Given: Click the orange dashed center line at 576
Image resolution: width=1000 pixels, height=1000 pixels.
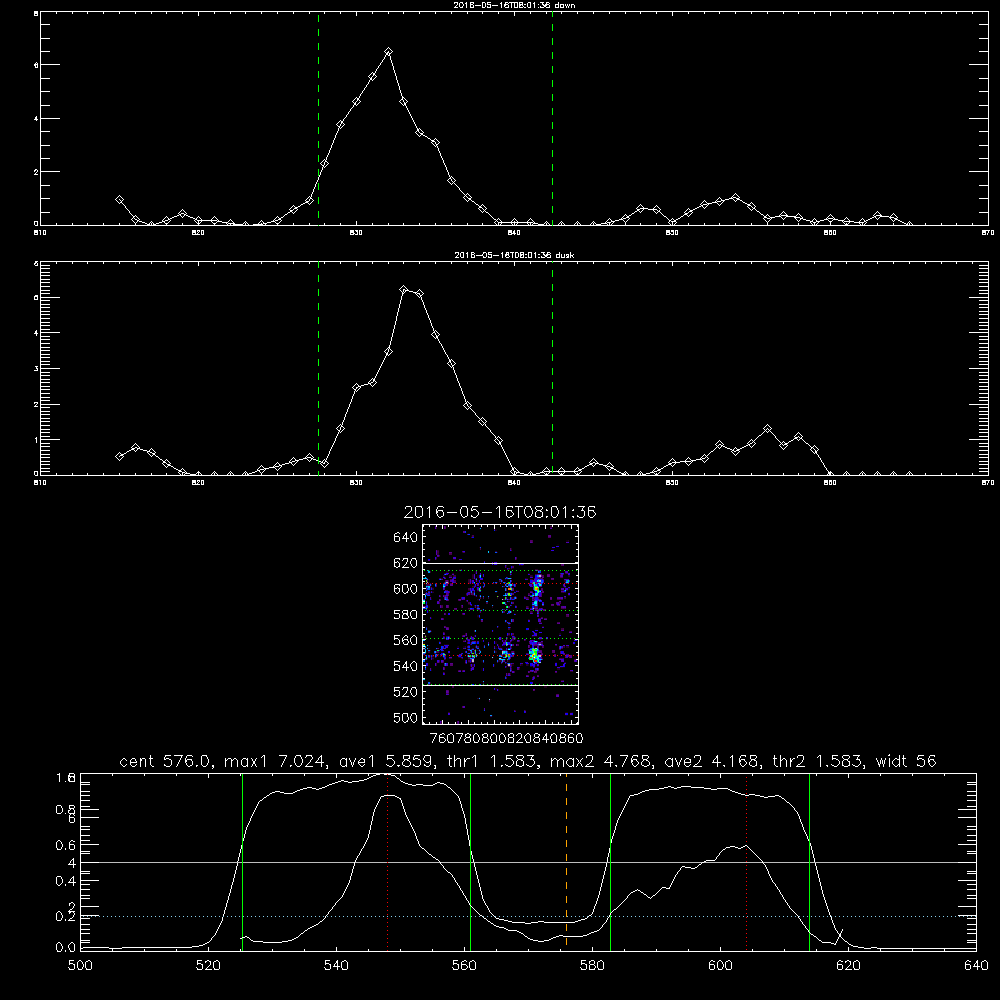Looking at the screenshot, I should click(566, 862).
